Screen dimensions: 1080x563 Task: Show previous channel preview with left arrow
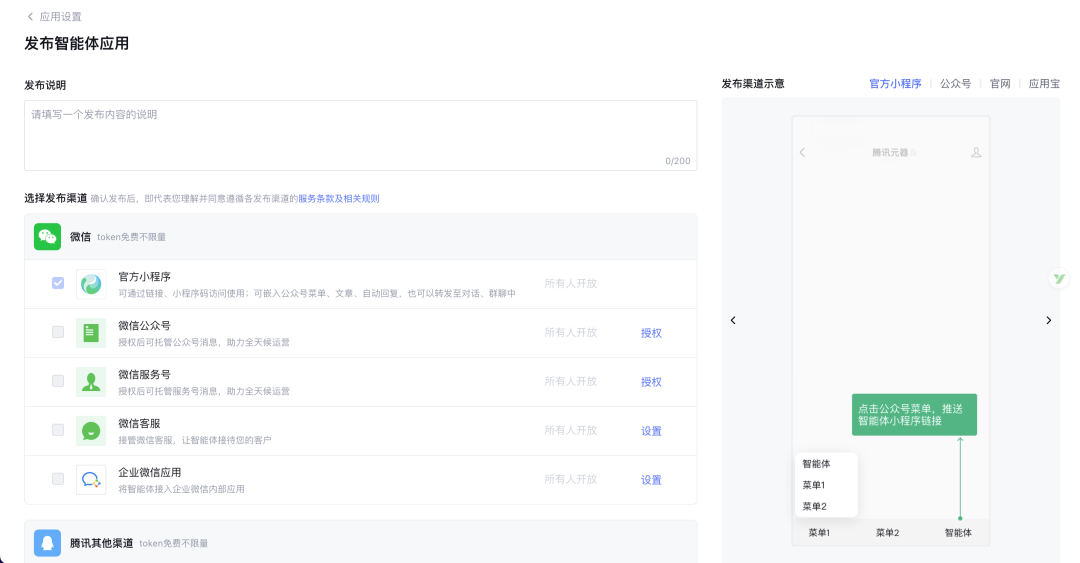coord(733,320)
